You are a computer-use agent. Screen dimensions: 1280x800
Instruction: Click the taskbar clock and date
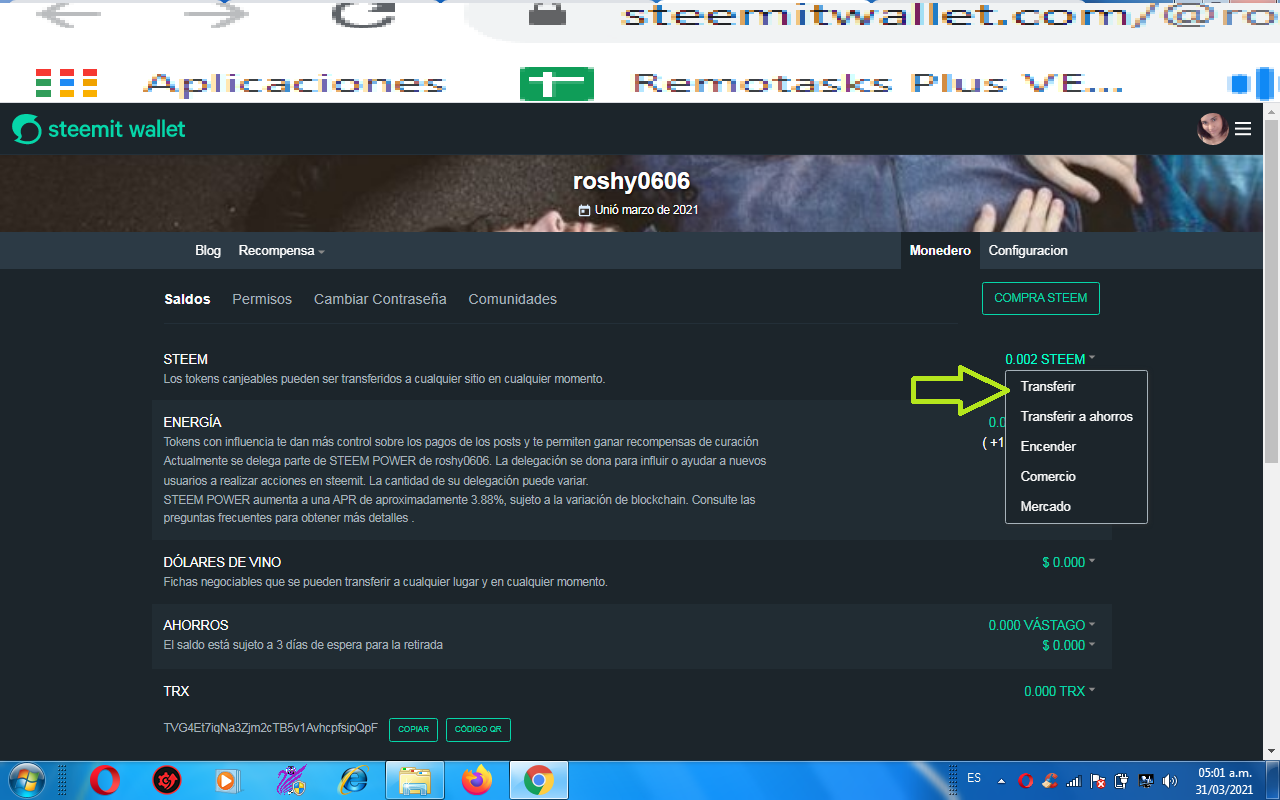[x=1224, y=780]
